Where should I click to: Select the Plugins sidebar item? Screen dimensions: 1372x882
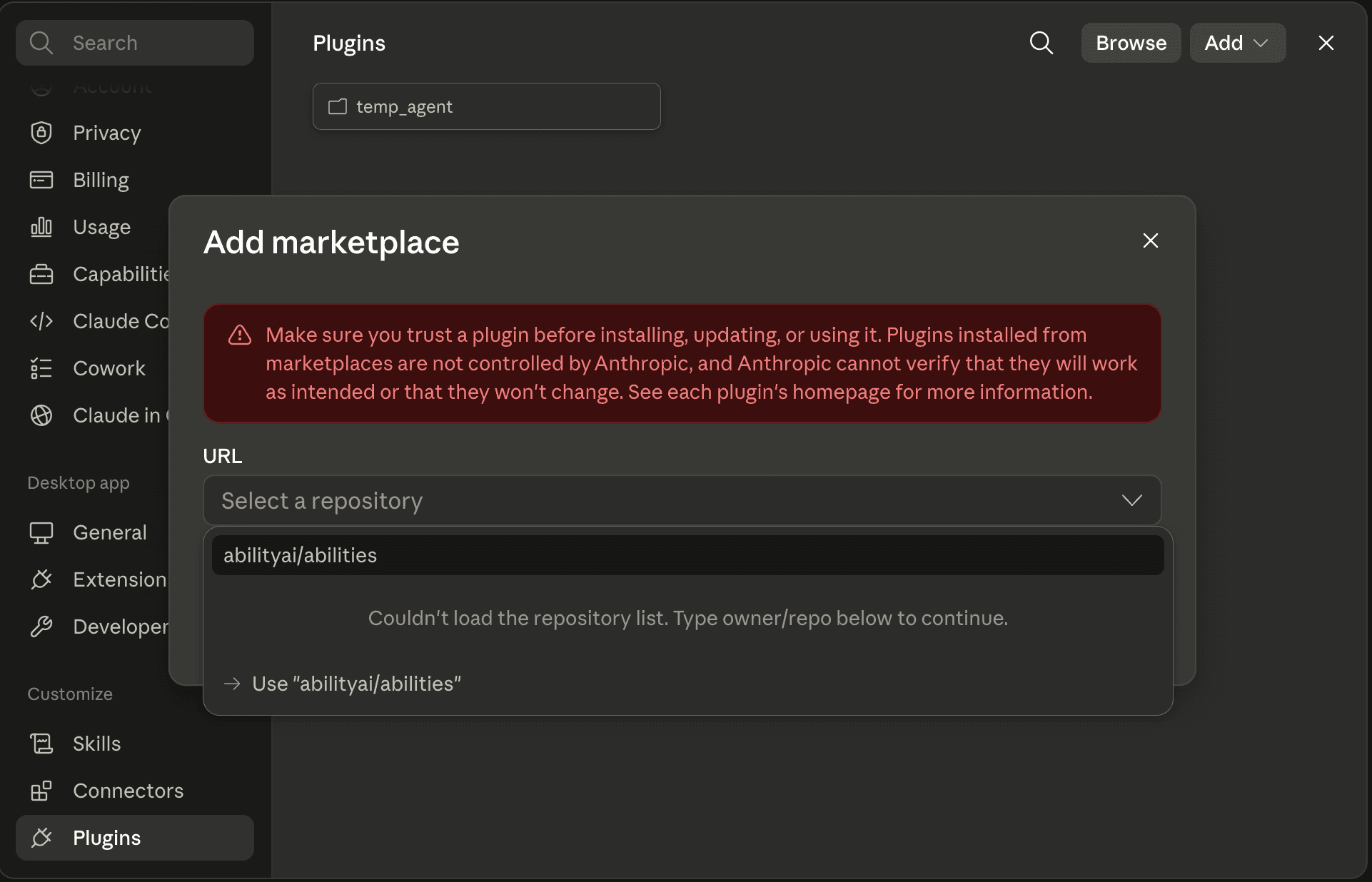(x=134, y=838)
